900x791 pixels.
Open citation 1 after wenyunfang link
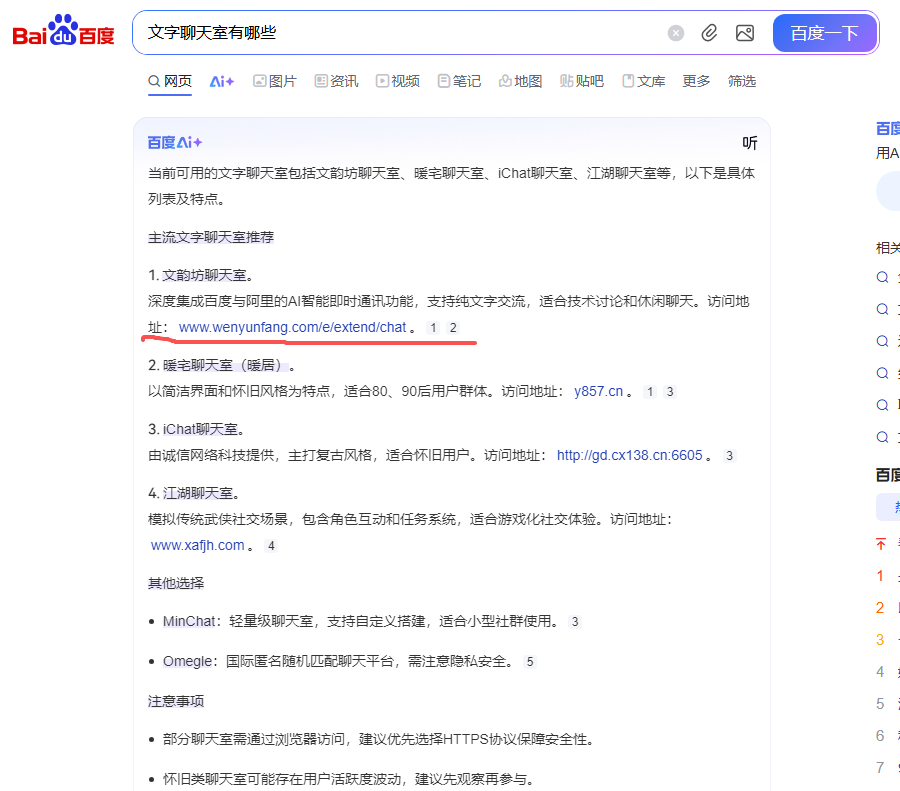click(x=433, y=328)
